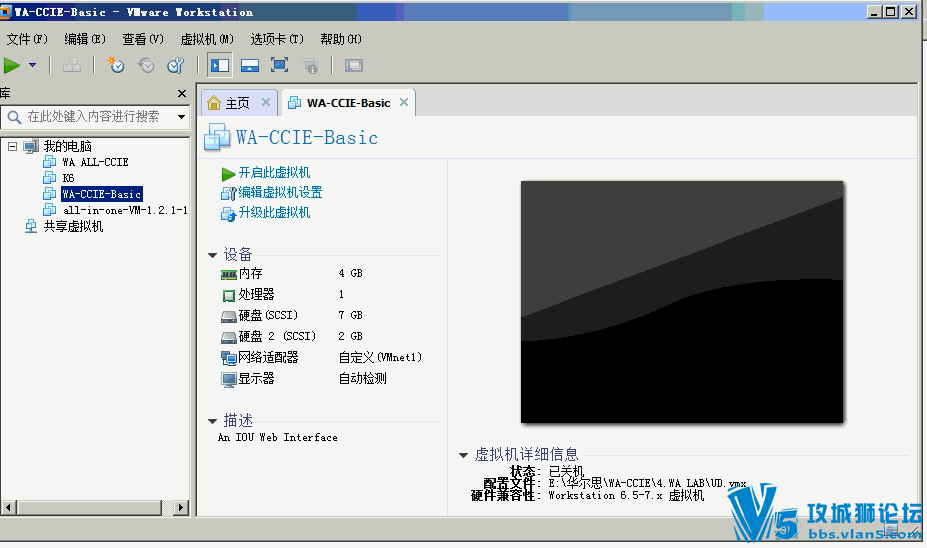Click 开启此虚拟机 link
Screen dimensions: 927x548
coord(274,173)
